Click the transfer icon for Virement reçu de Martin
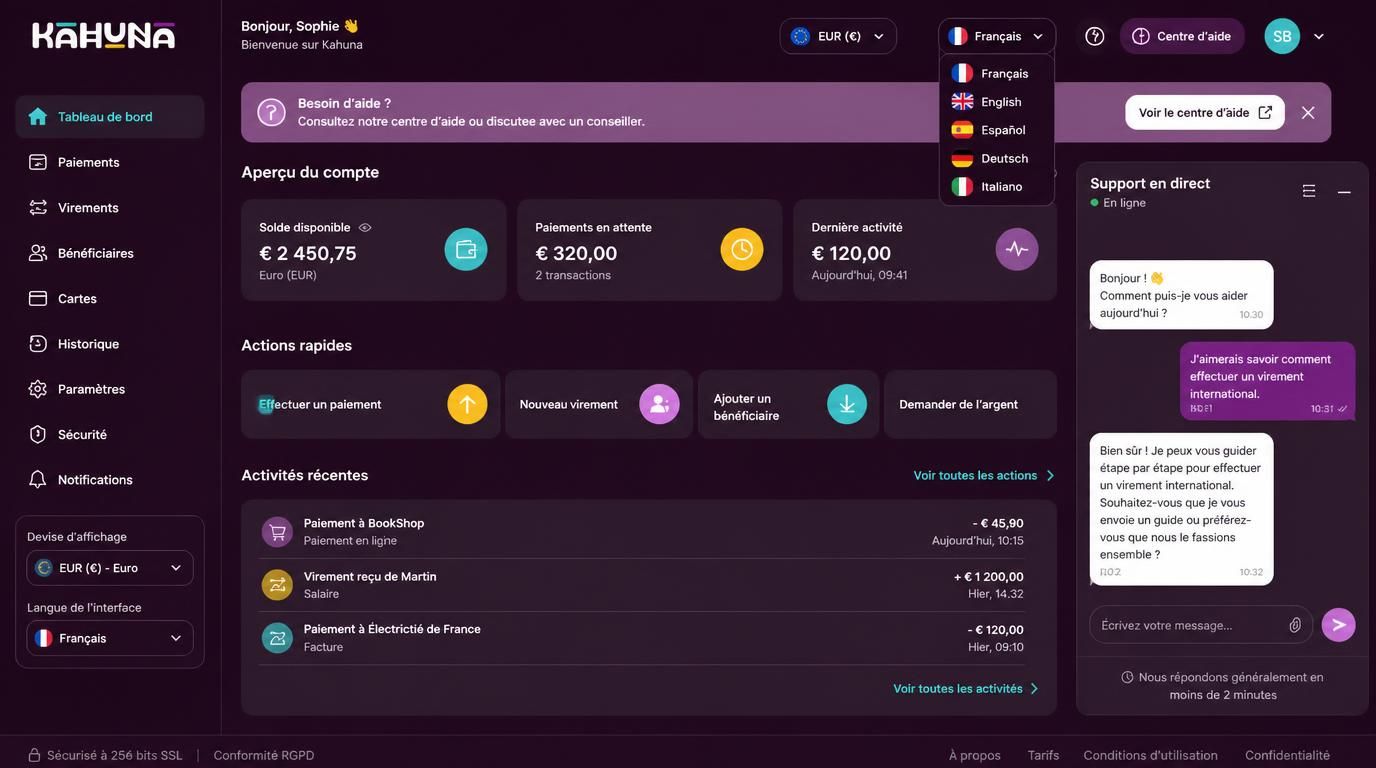 tap(277, 585)
